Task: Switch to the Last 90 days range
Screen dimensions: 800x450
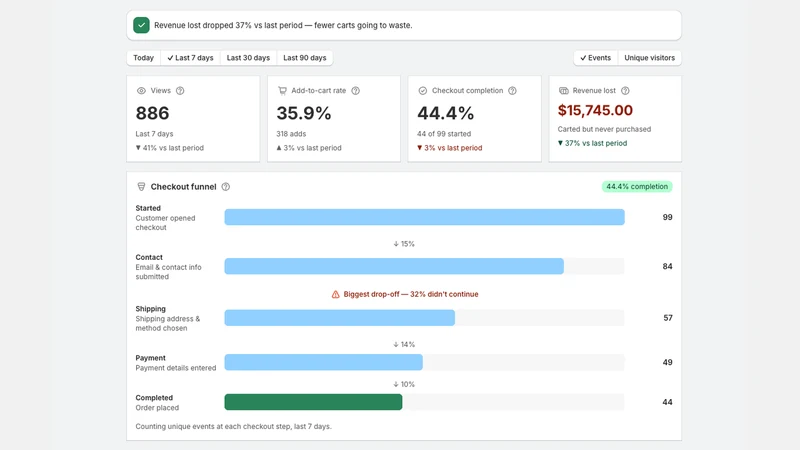Action: pos(305,58)
